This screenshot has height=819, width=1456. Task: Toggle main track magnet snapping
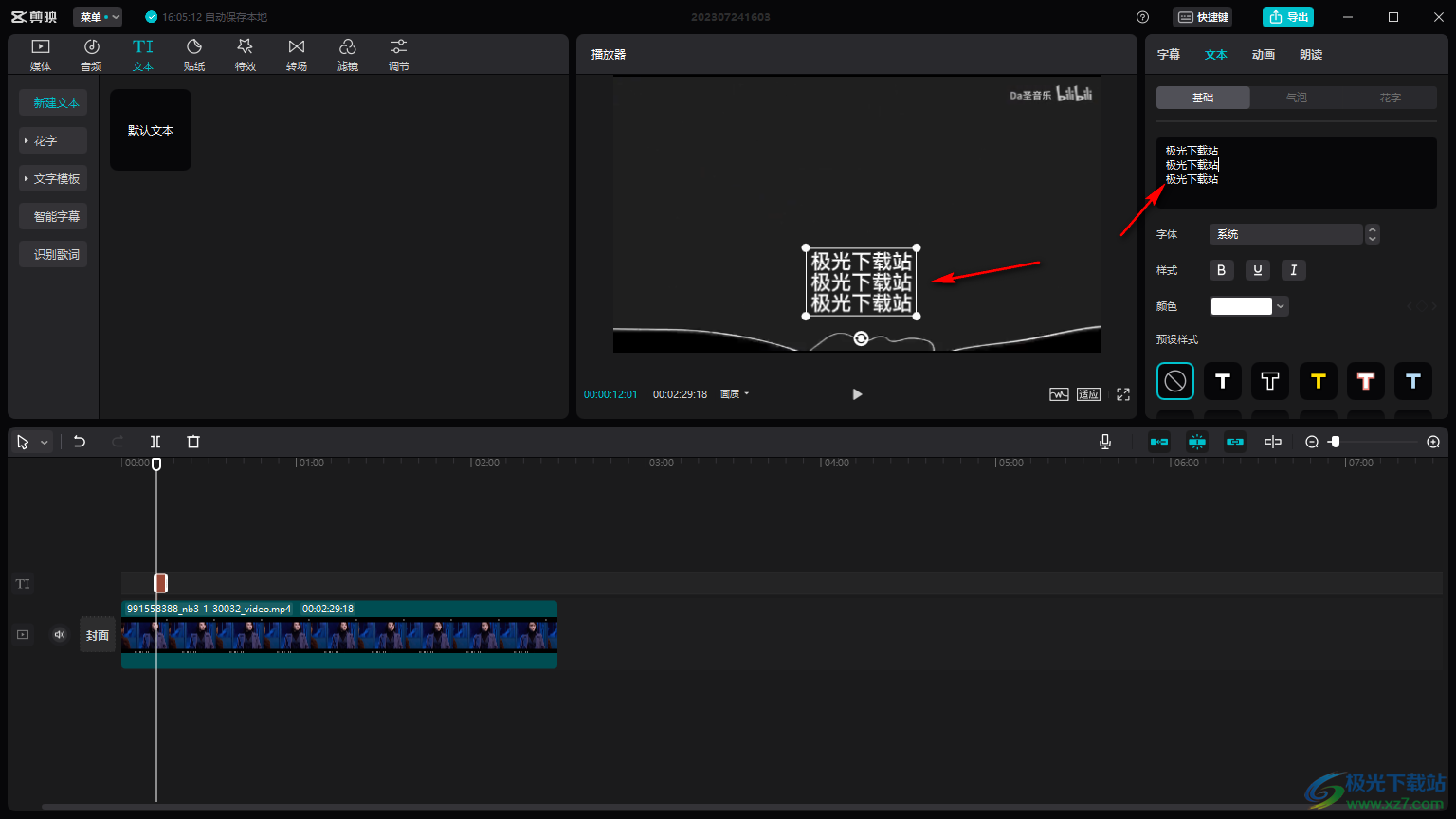click(1159, 442)
